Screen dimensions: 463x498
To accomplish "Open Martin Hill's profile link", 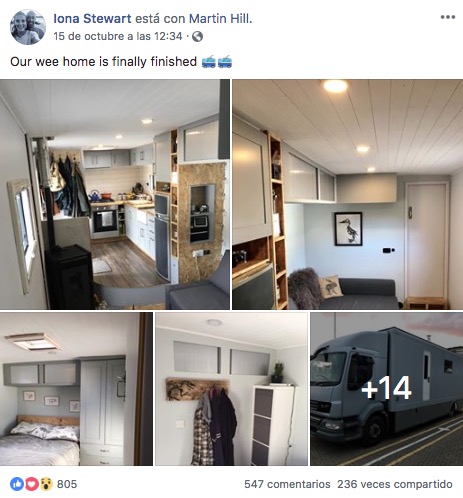I will [219, 19].
